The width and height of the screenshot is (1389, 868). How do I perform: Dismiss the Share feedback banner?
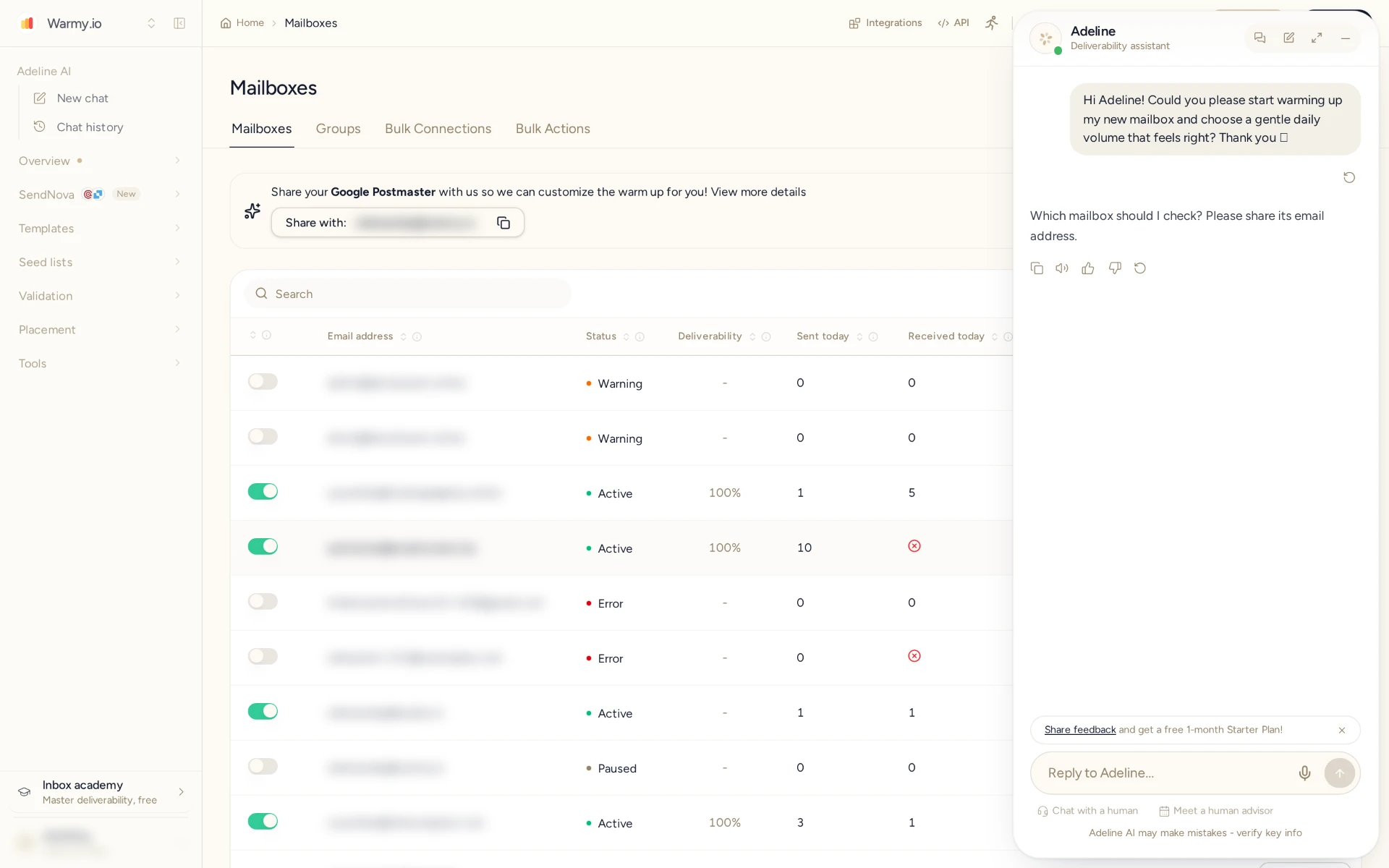pos(1342,731)
